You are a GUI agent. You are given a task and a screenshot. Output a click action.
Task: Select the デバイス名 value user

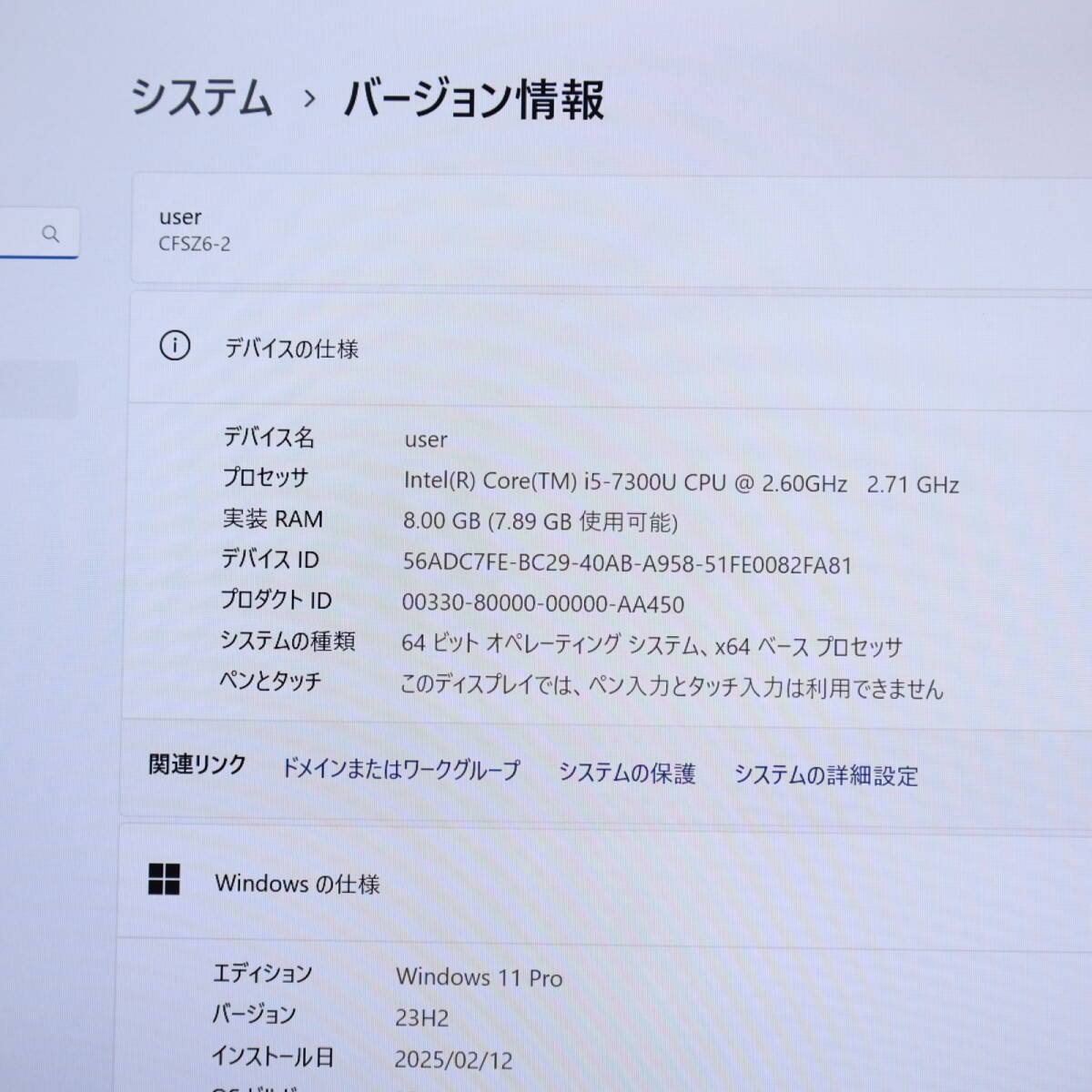point(426,440)
